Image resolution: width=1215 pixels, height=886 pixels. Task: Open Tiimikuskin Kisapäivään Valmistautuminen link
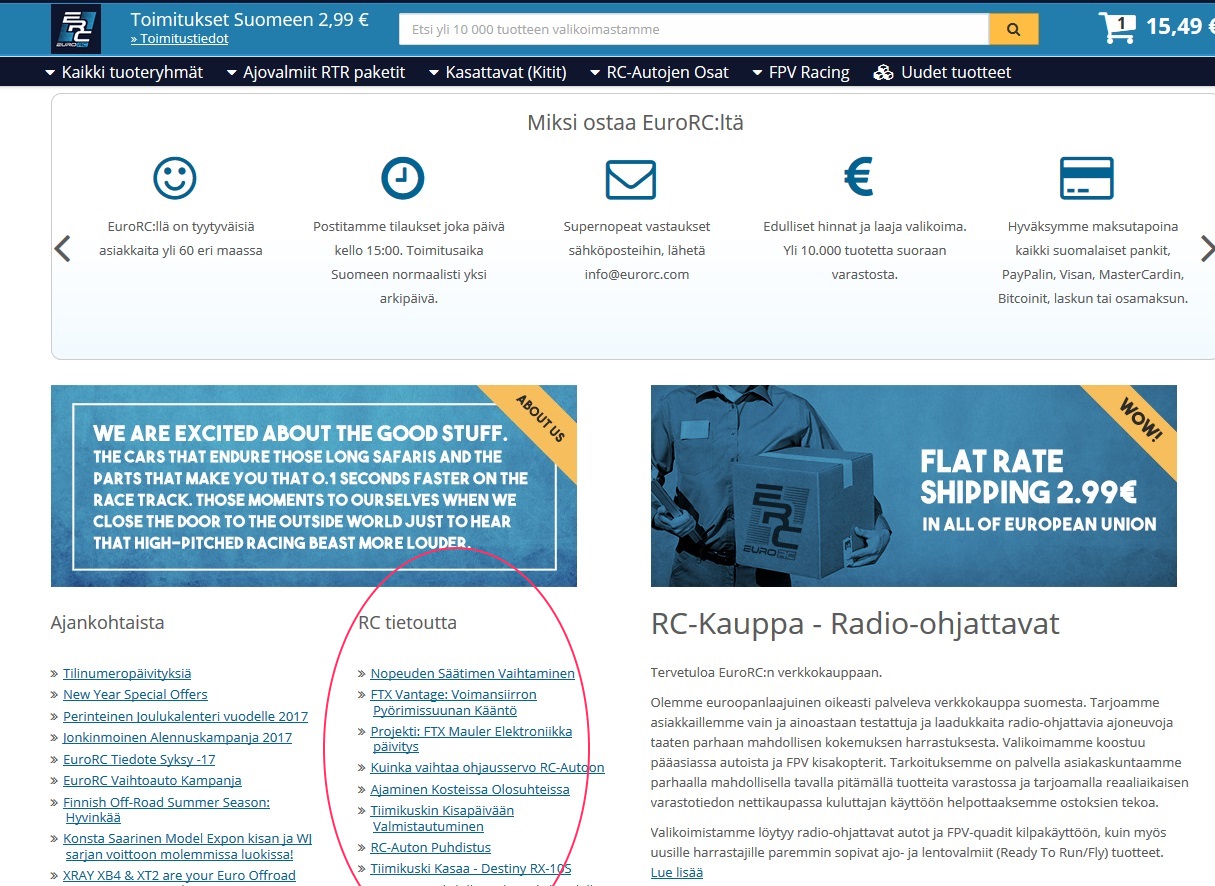pyautogui.click(x=442, y=818)
